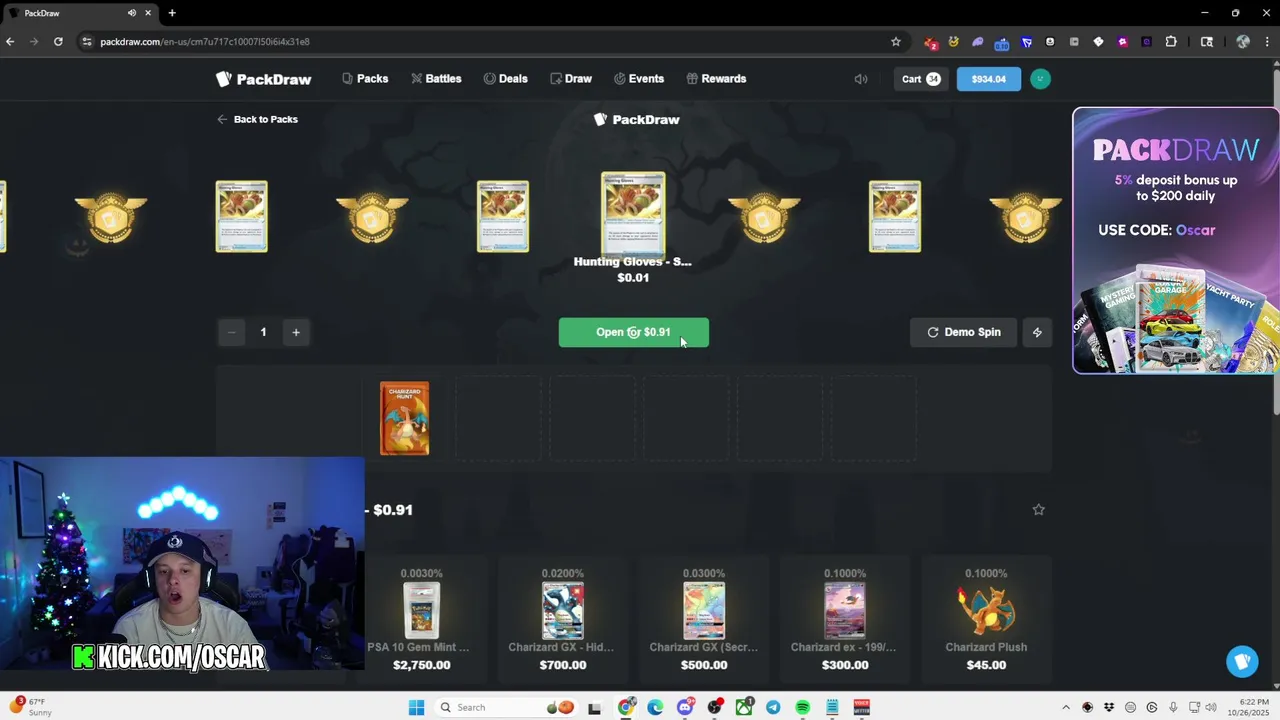View Charizard ex 199 item $300.00
Image resolution: width=1280 pixels, height=720 pixels.
[844, 620]
